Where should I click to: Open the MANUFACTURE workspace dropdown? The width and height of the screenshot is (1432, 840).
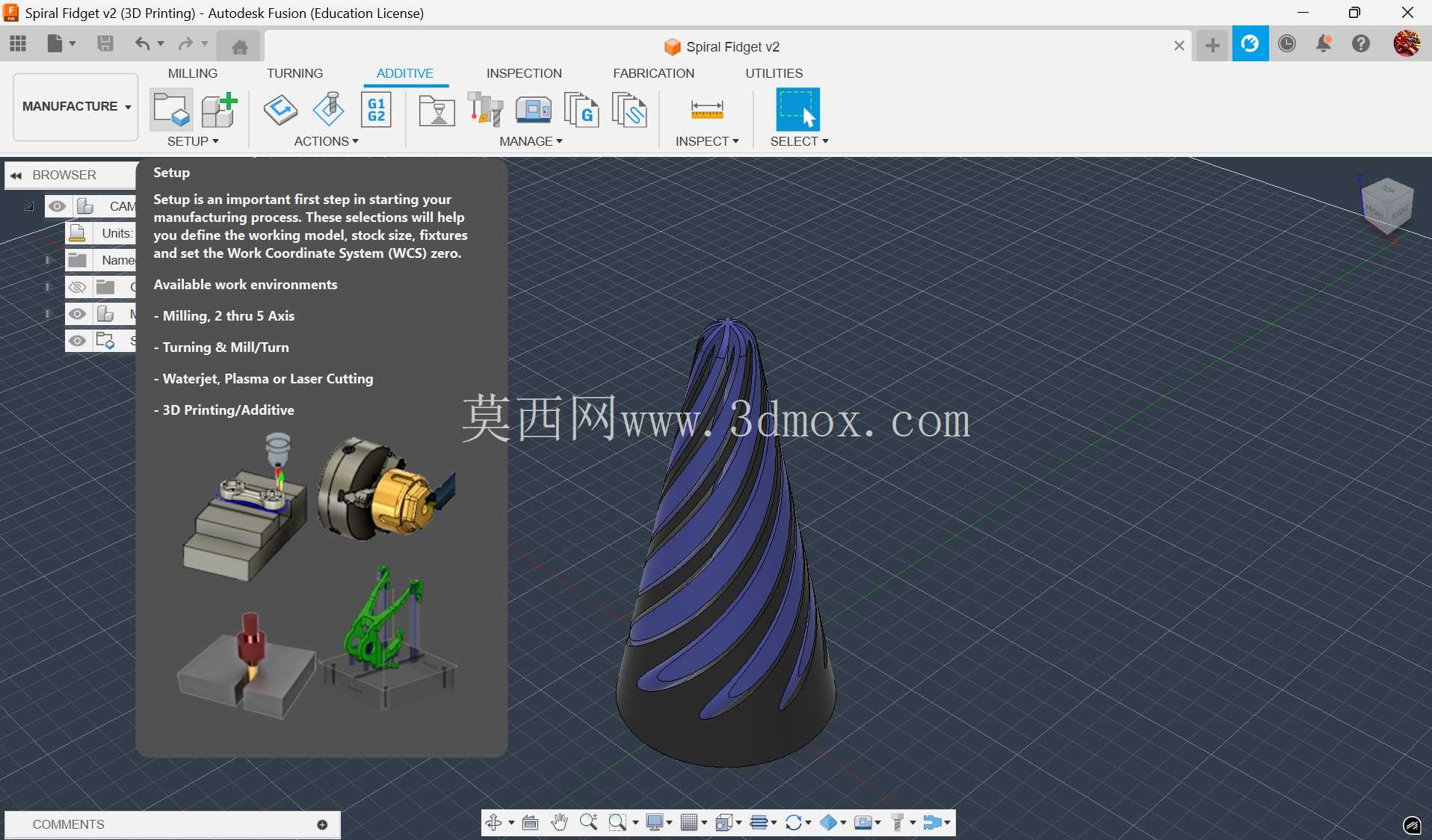tap(76, 106)
